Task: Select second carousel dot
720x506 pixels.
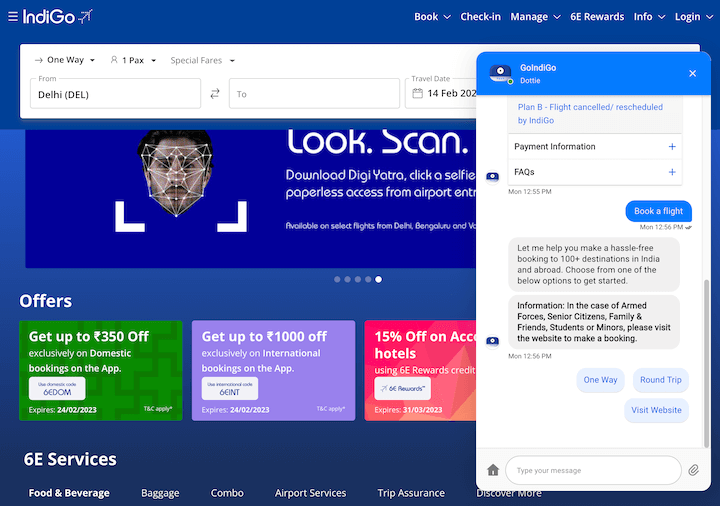Action: [348, 279]
